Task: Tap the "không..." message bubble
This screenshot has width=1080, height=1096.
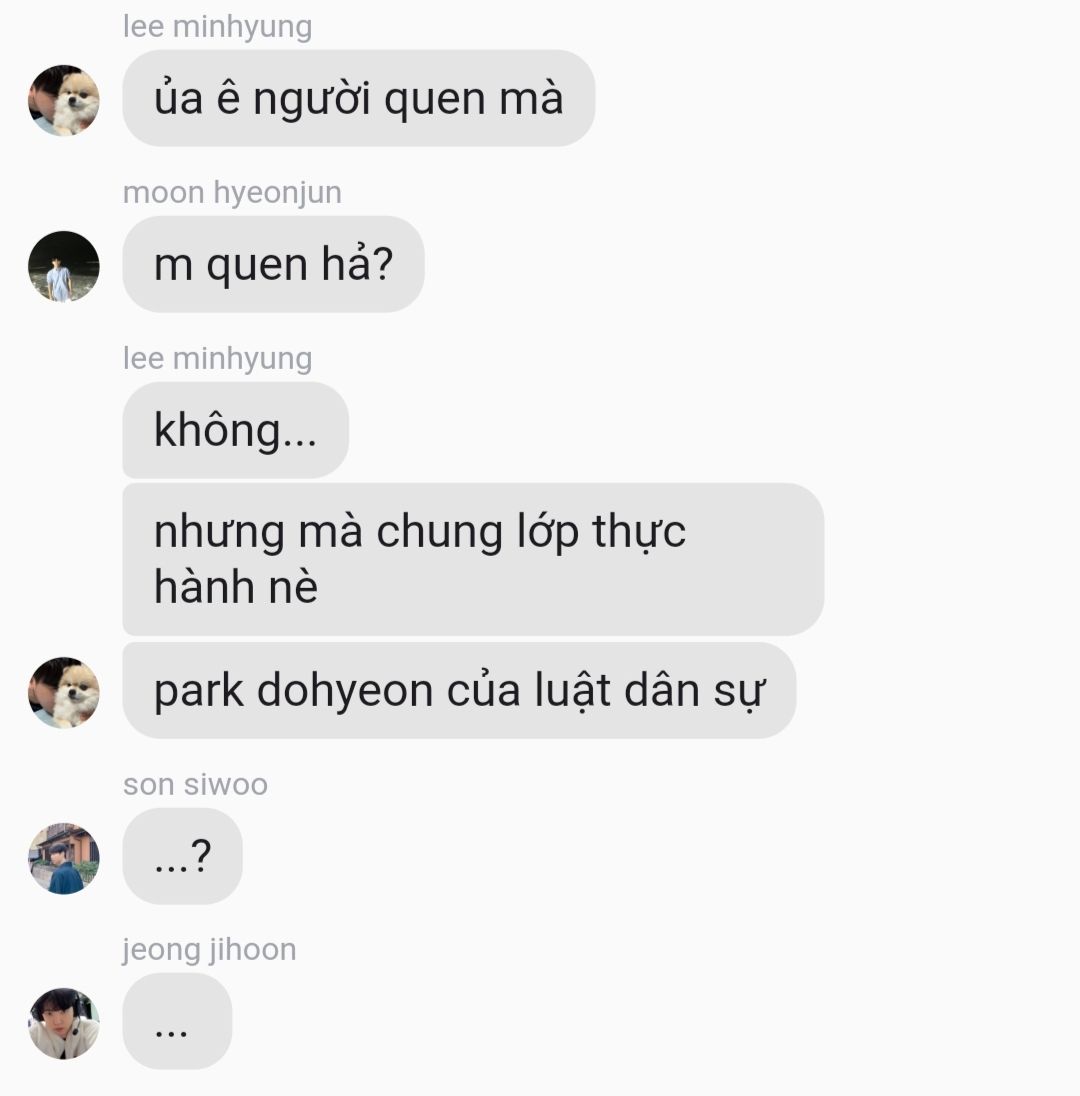Action: point(236,430)
